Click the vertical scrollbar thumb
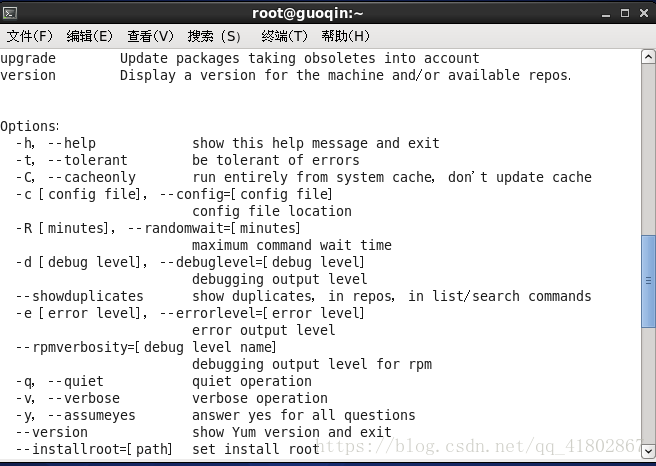Viewport: 656px width, 466px height. 648,281
